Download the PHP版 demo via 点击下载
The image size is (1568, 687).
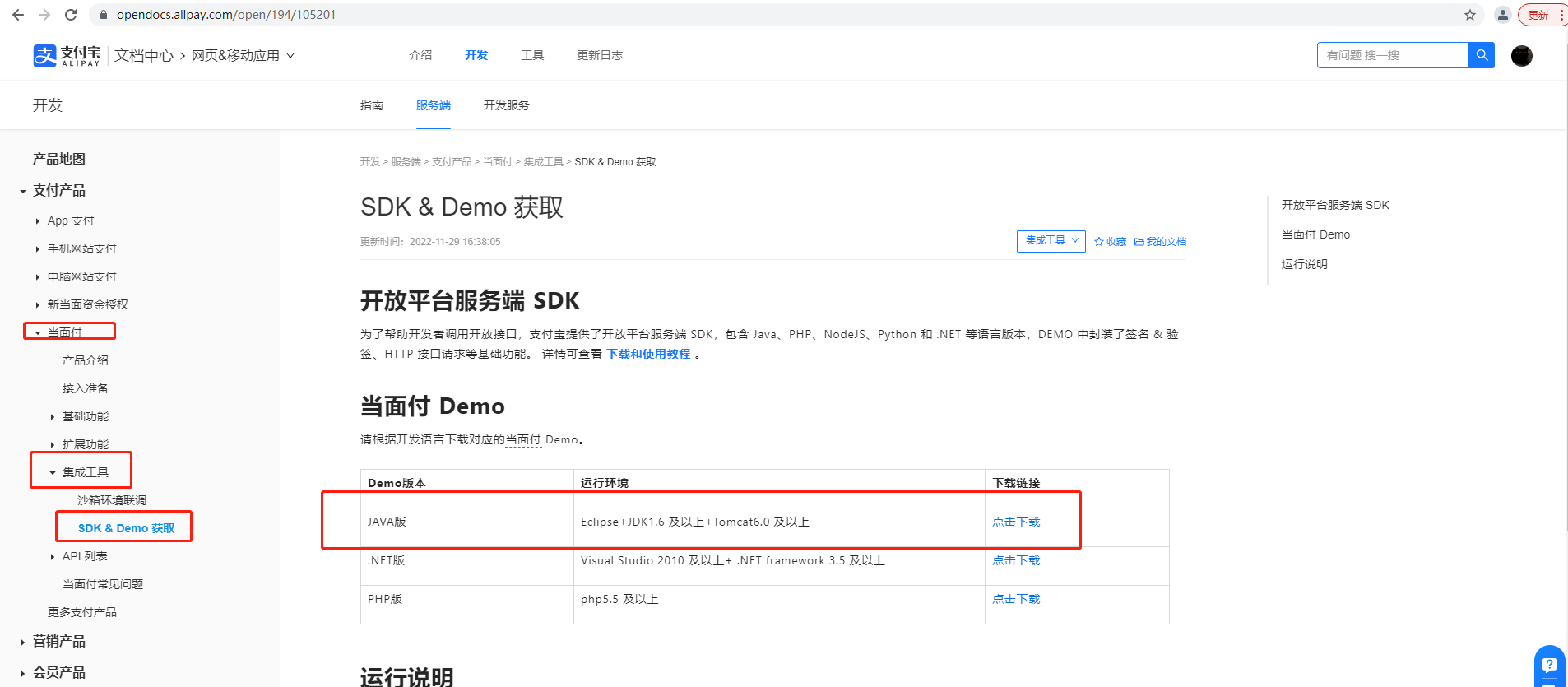click(x=1016, y=599)
